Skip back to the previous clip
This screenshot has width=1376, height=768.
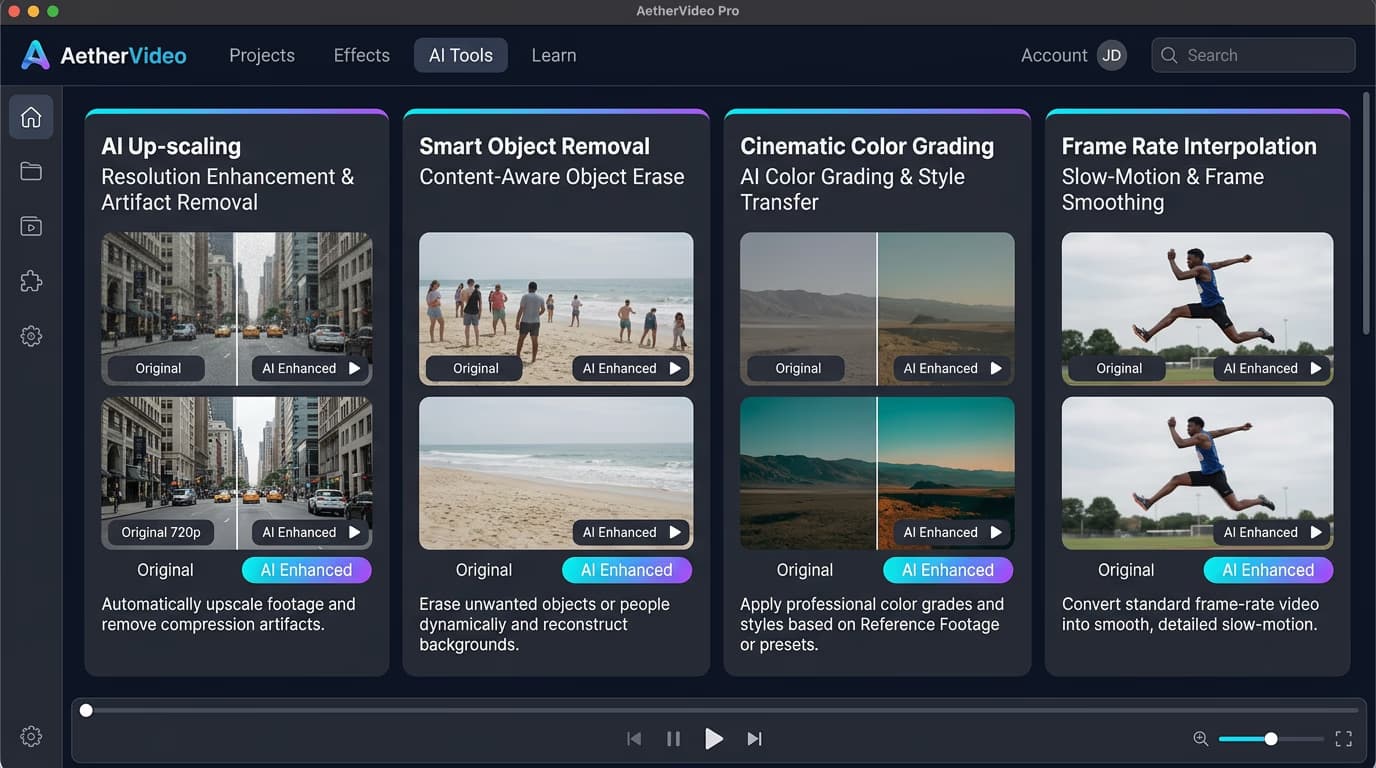(634, 739)
